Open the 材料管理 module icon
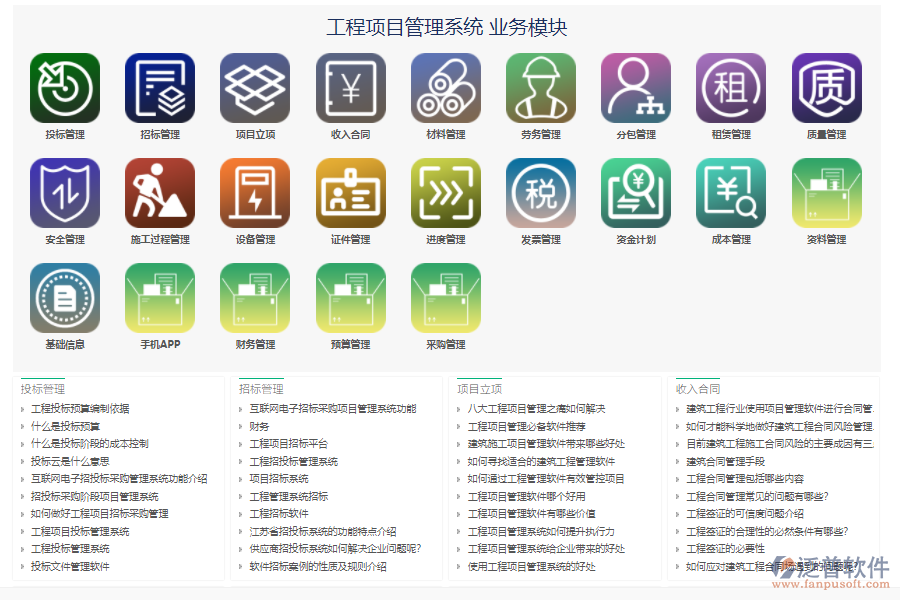Image resolution: width=900 pixels, height=600 pixels. (x=445, y=90)
